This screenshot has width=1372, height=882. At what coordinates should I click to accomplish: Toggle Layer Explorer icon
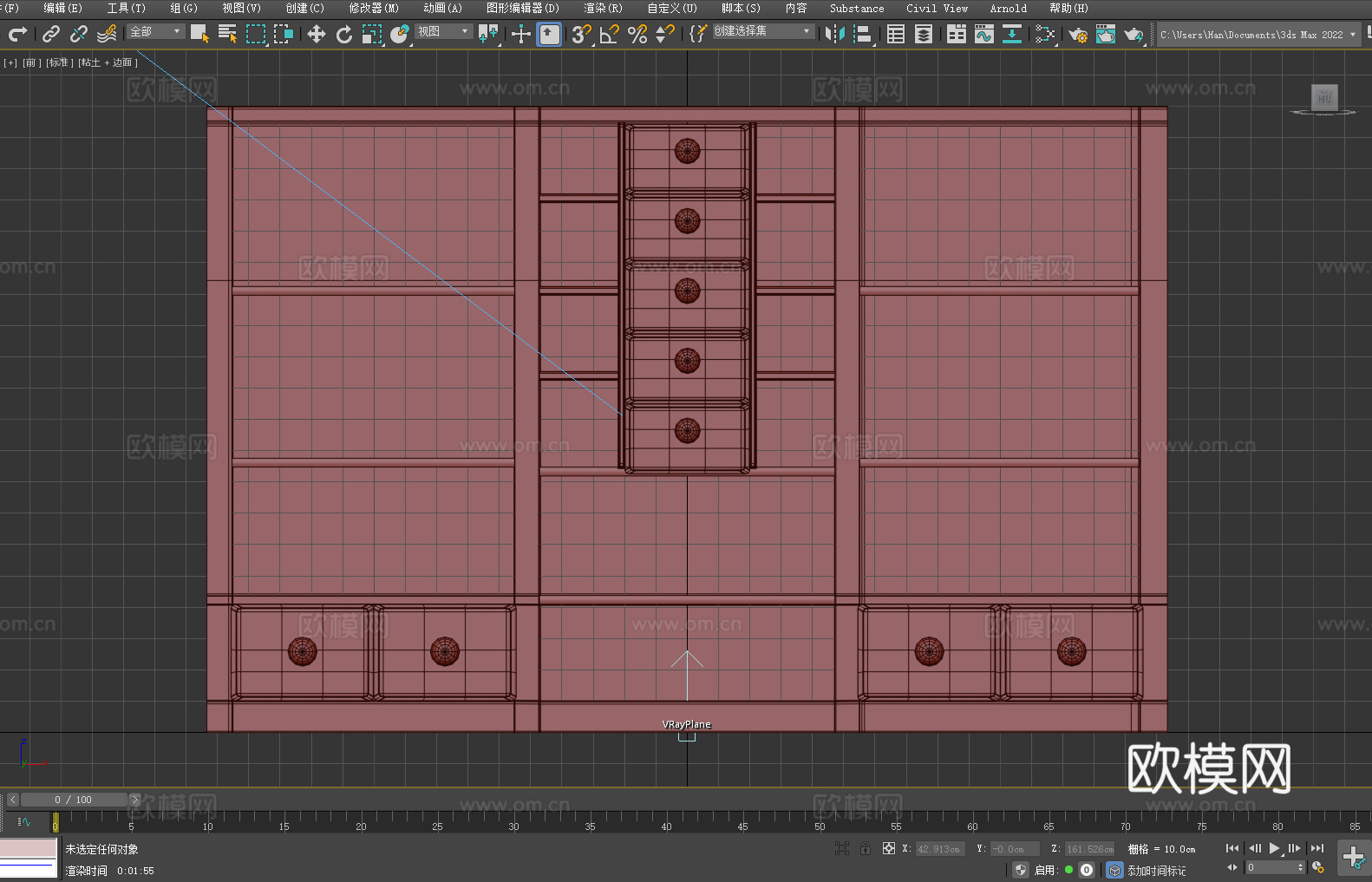[924, 34]
